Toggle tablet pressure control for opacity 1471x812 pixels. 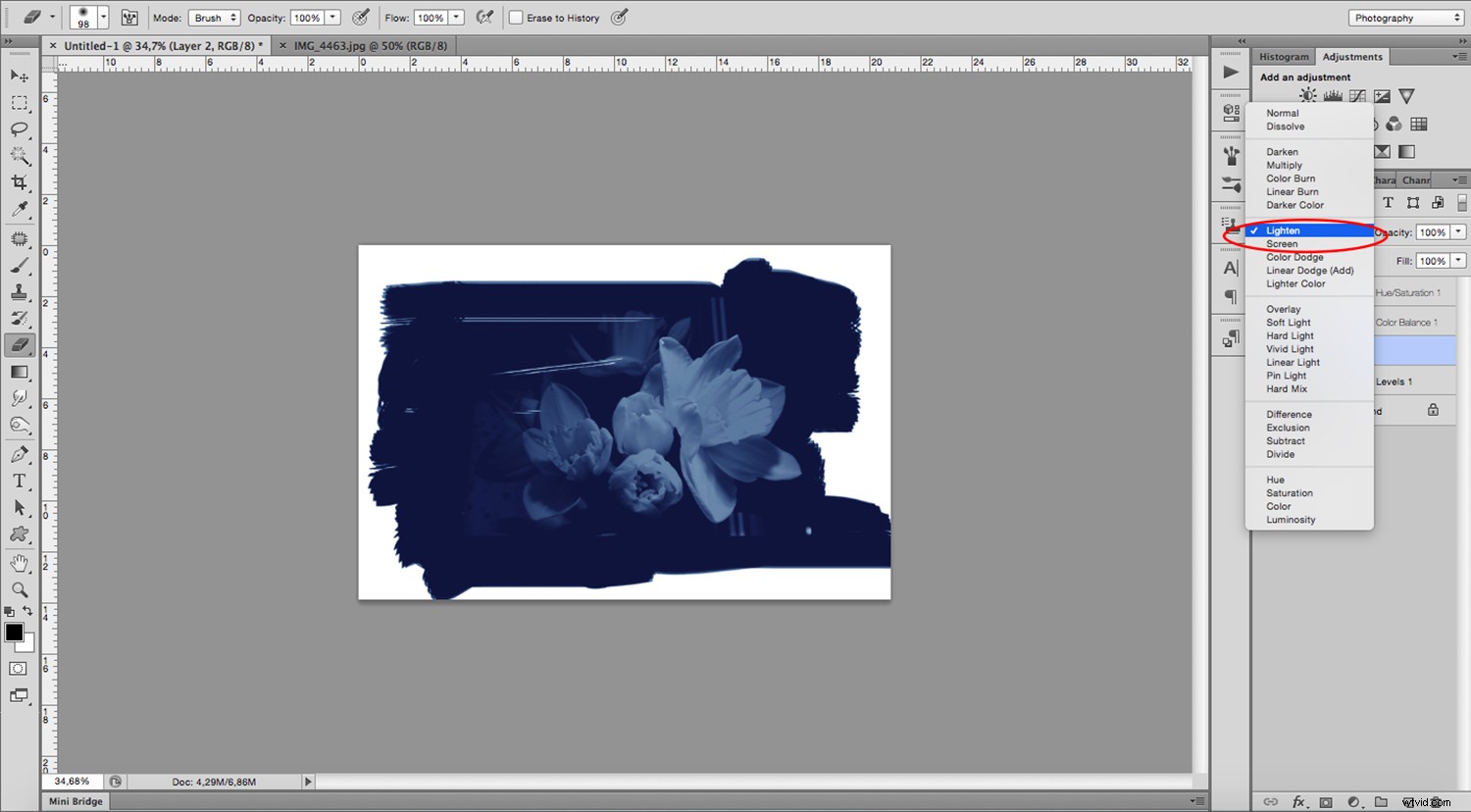click(361, 17)
